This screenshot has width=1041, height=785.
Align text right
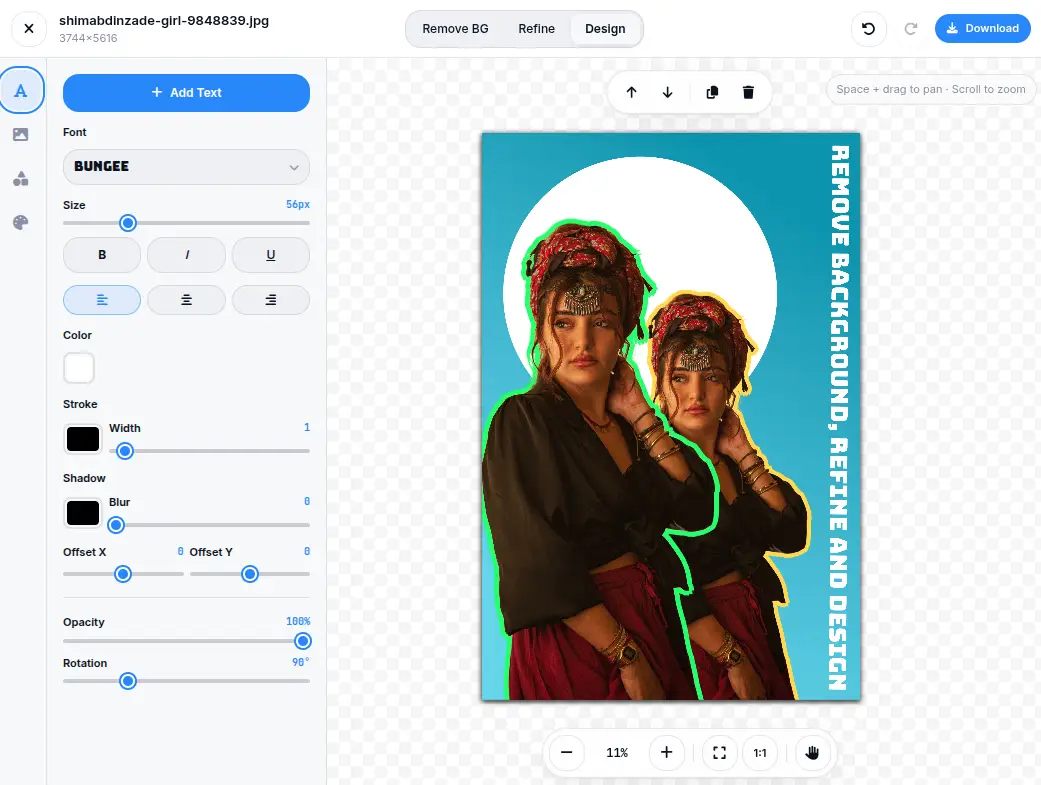click(x=271, y=300)
